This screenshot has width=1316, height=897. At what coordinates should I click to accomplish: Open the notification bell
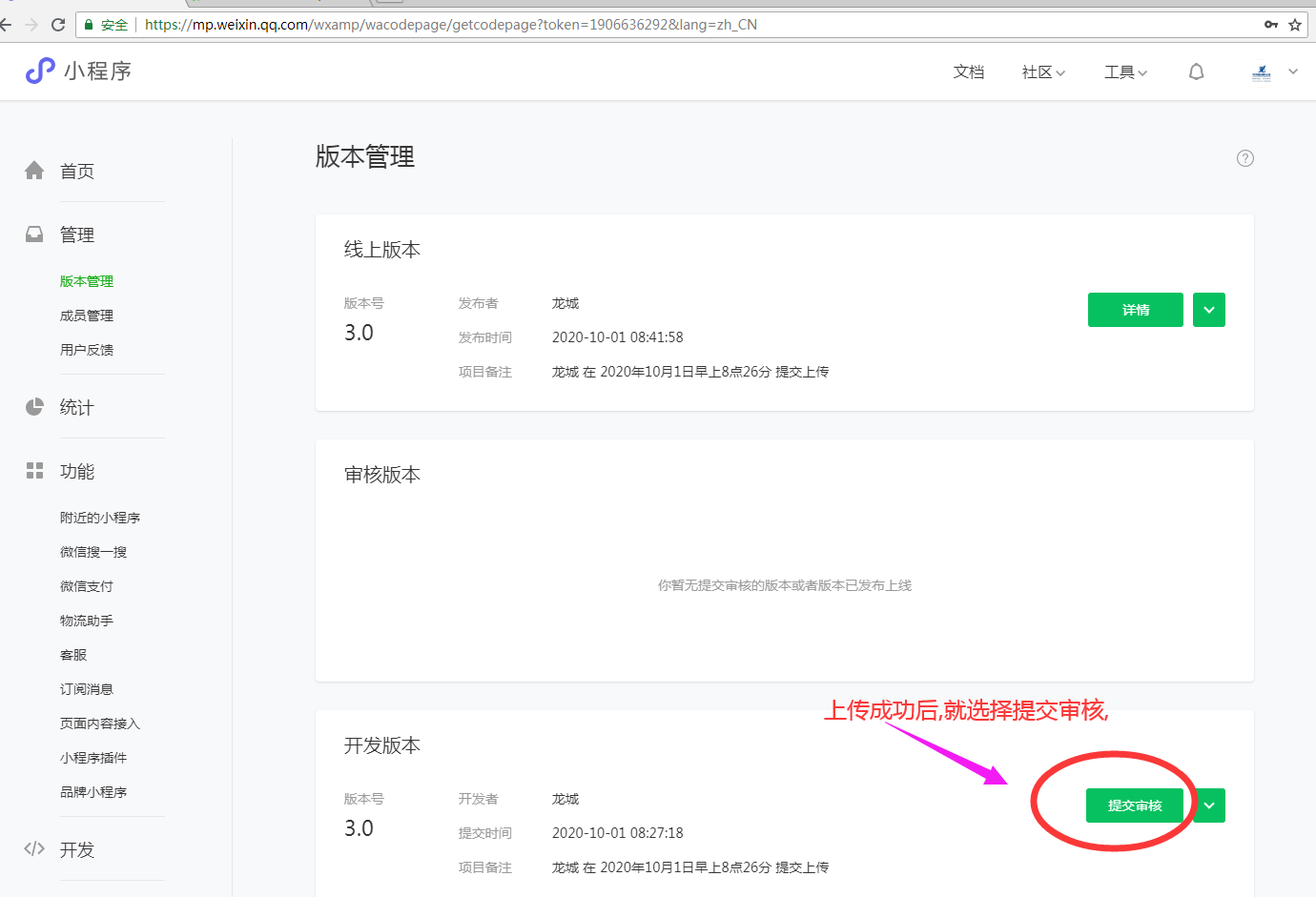[x=1196, y=72]
